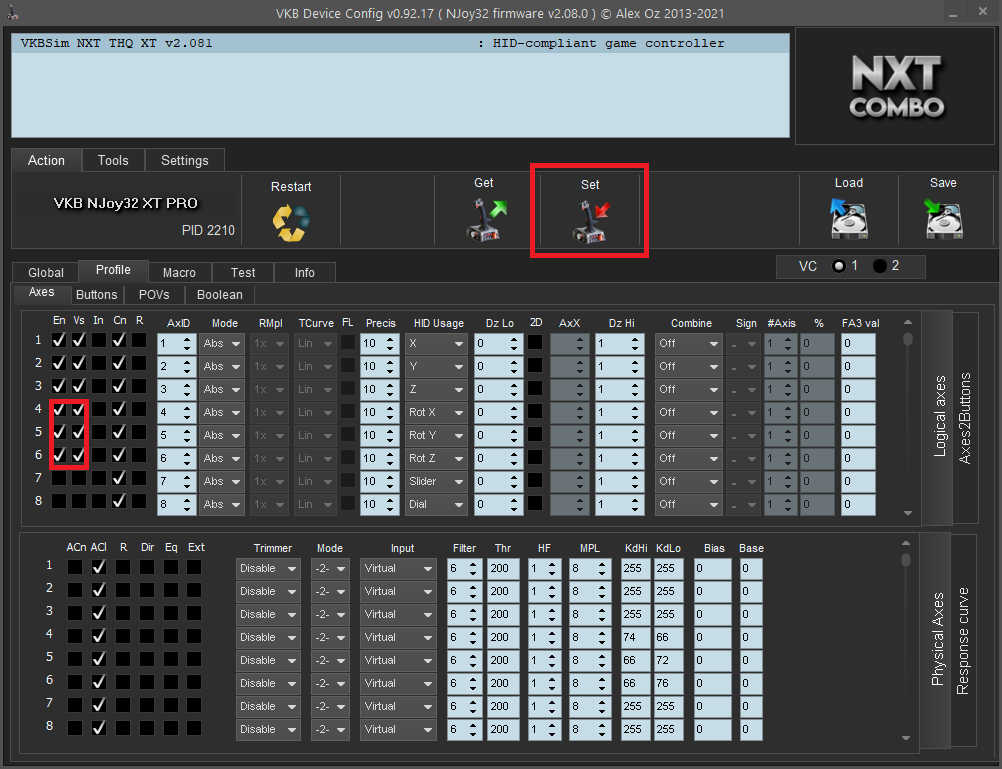Select VC radio option 1
This screenshot has height=769, width=1002.
click(839, 266)
